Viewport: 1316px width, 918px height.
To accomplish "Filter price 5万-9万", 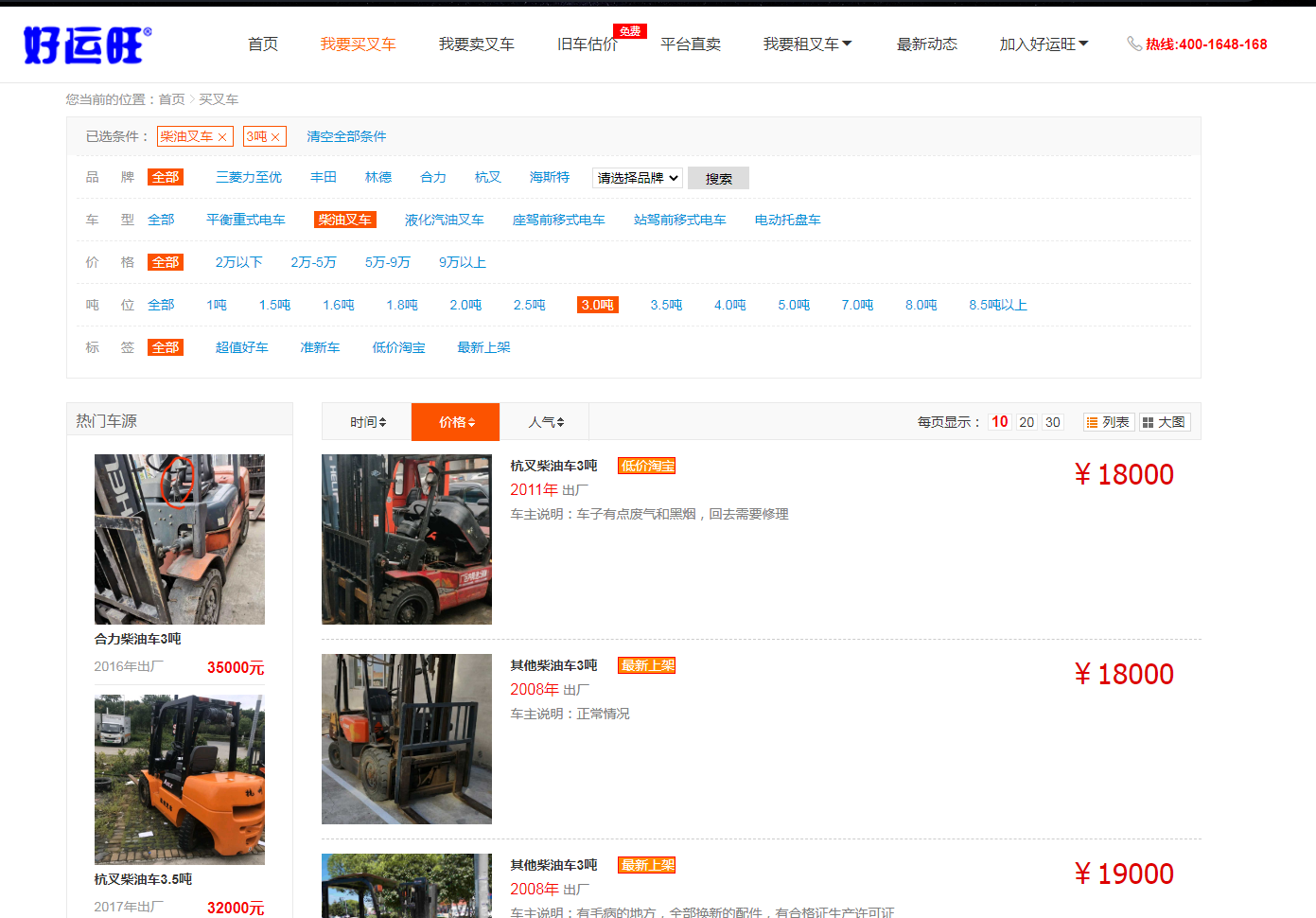I will 388,262.
